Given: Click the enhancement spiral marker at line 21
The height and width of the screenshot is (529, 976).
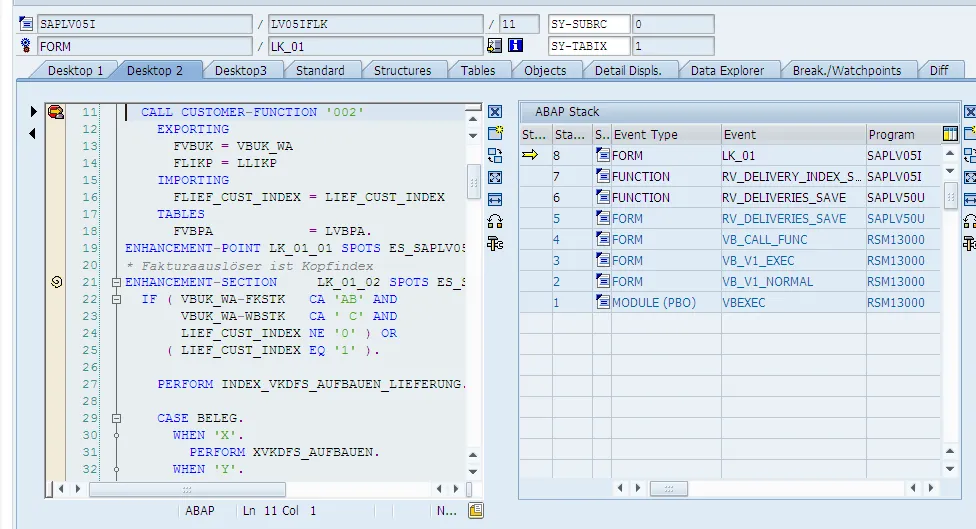Looking at the screenshot, I should click(56, 283).
